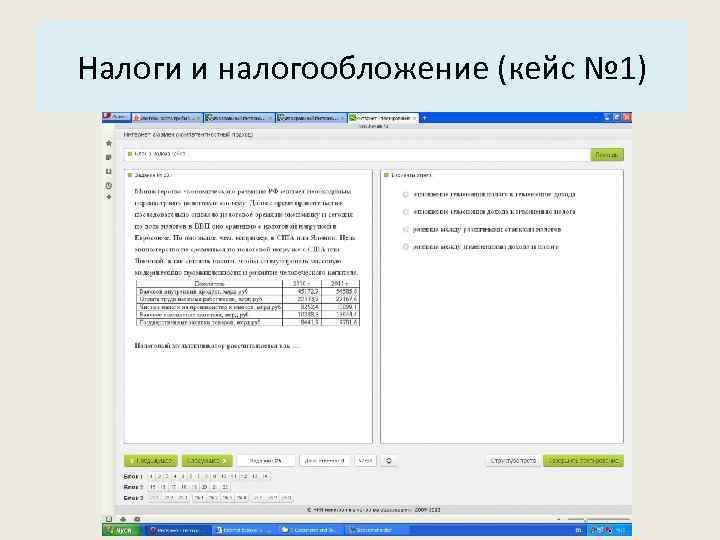Open the notes panel sidebar icon

pyautogui.click(x=109, y=158)
